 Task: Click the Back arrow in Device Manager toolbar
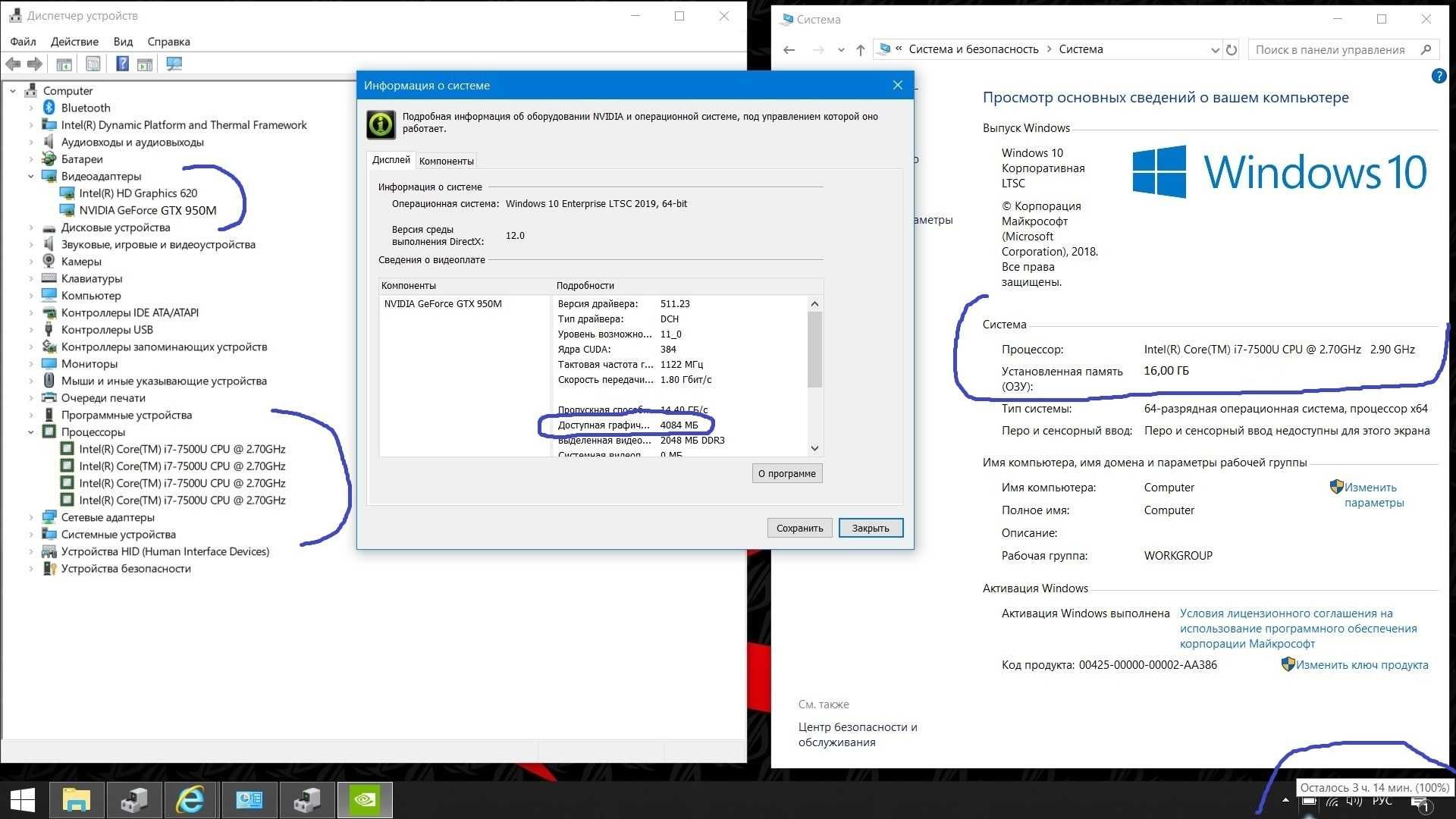point(13,64)
